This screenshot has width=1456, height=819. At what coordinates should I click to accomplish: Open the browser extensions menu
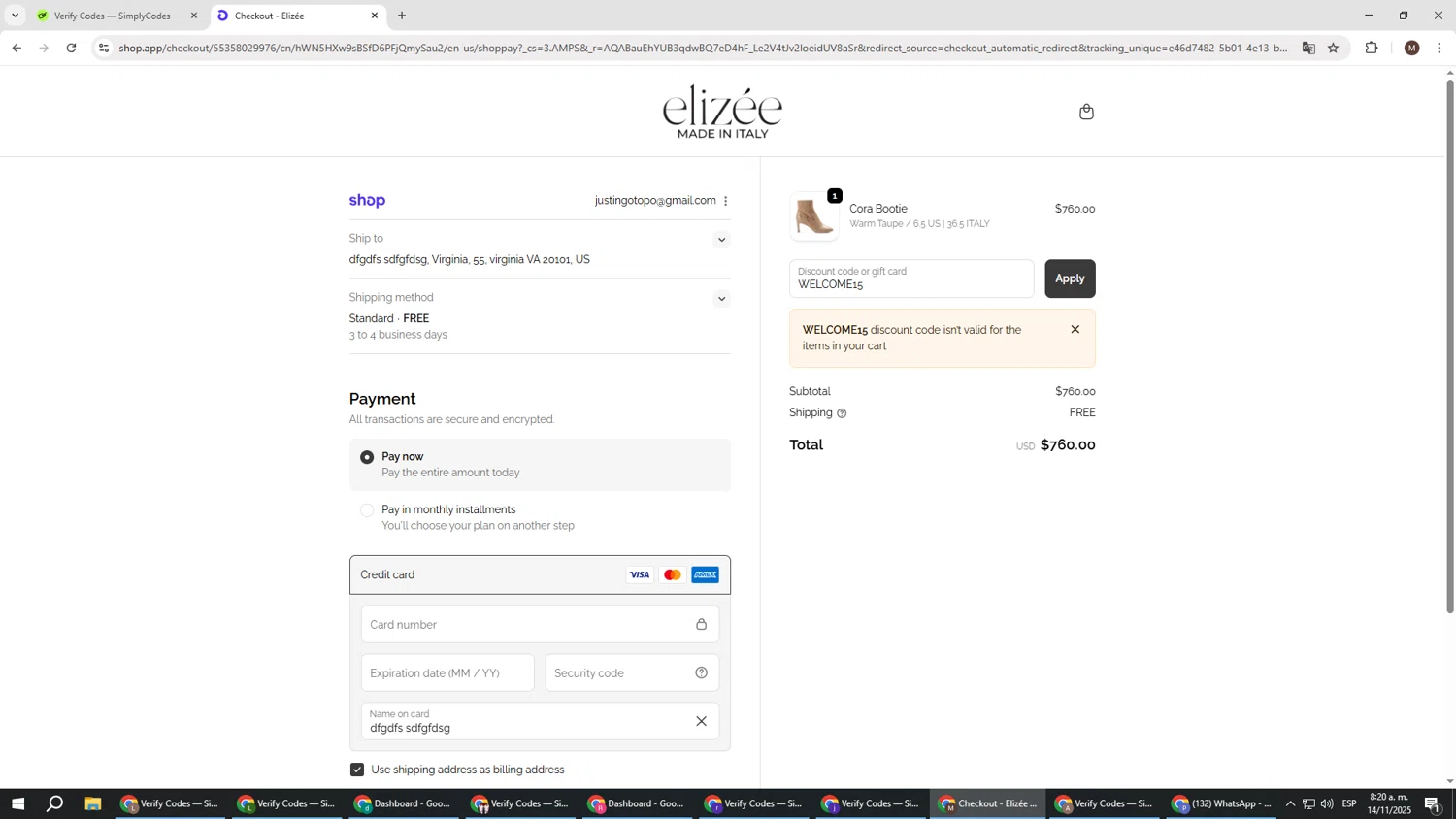pos(1372,48)
